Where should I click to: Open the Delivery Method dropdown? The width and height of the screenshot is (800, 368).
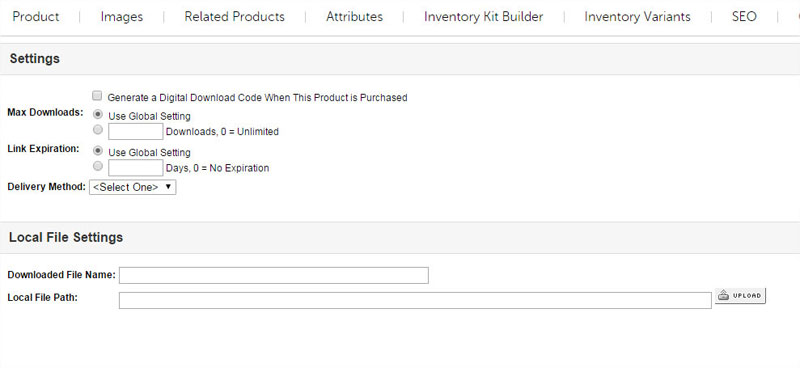pyautogui.click(x=133, y=187)
